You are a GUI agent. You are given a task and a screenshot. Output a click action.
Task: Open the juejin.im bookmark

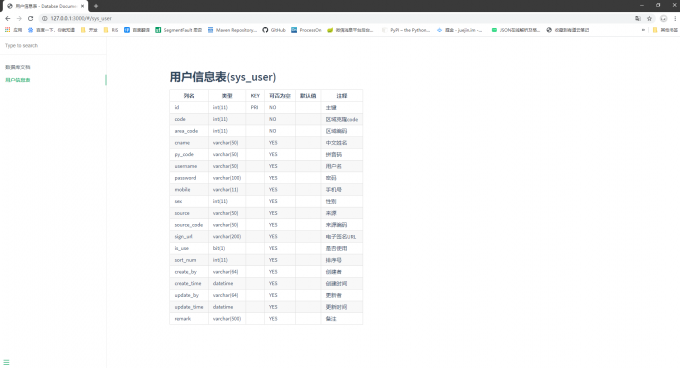pyautogui.click(x=460, y=30)
